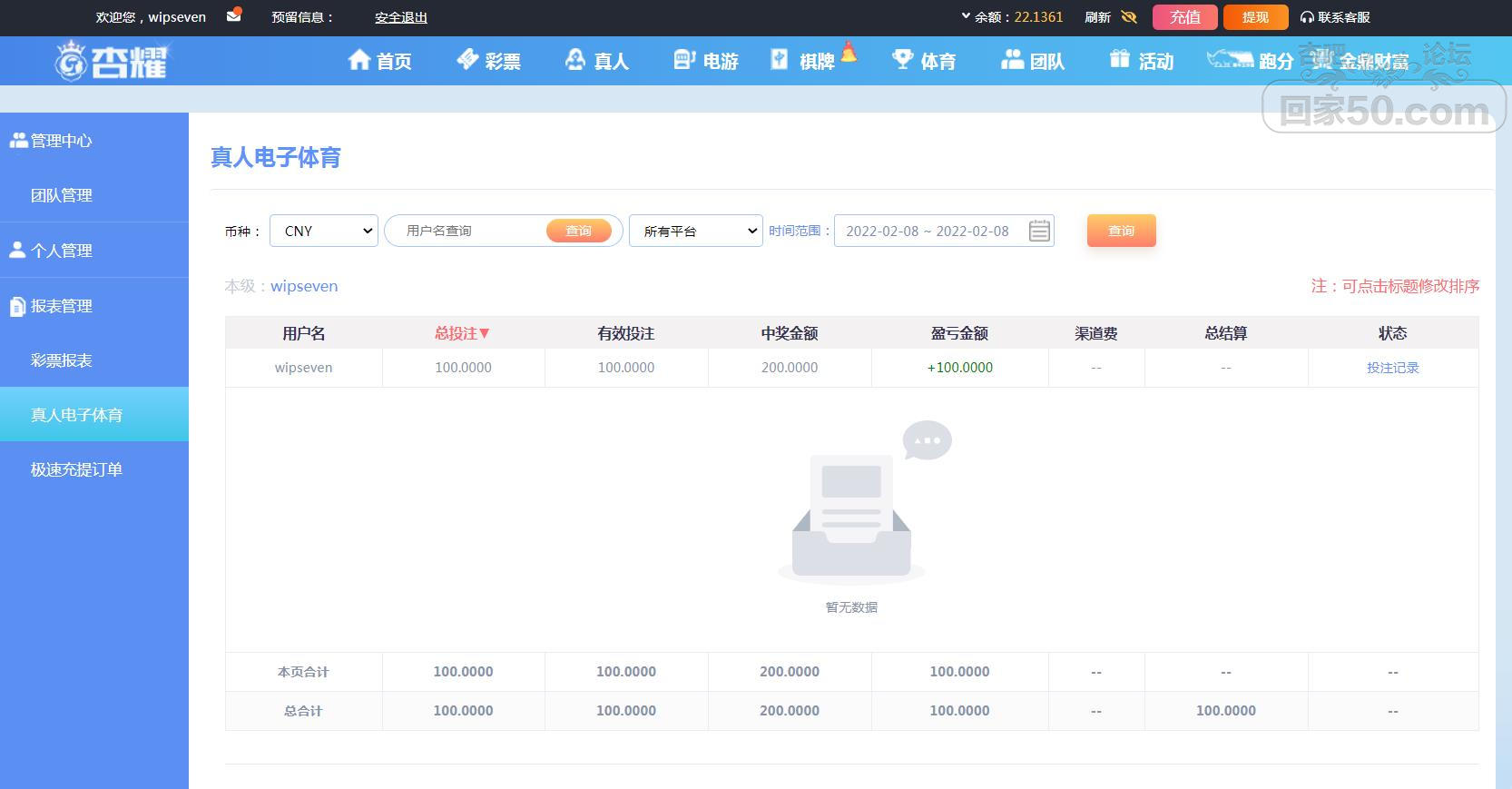Image resolution: width=1512 pixels, height=789 pixels.
Task: Click the calendar icon in date range field
Action: (x=1039, y=232)
